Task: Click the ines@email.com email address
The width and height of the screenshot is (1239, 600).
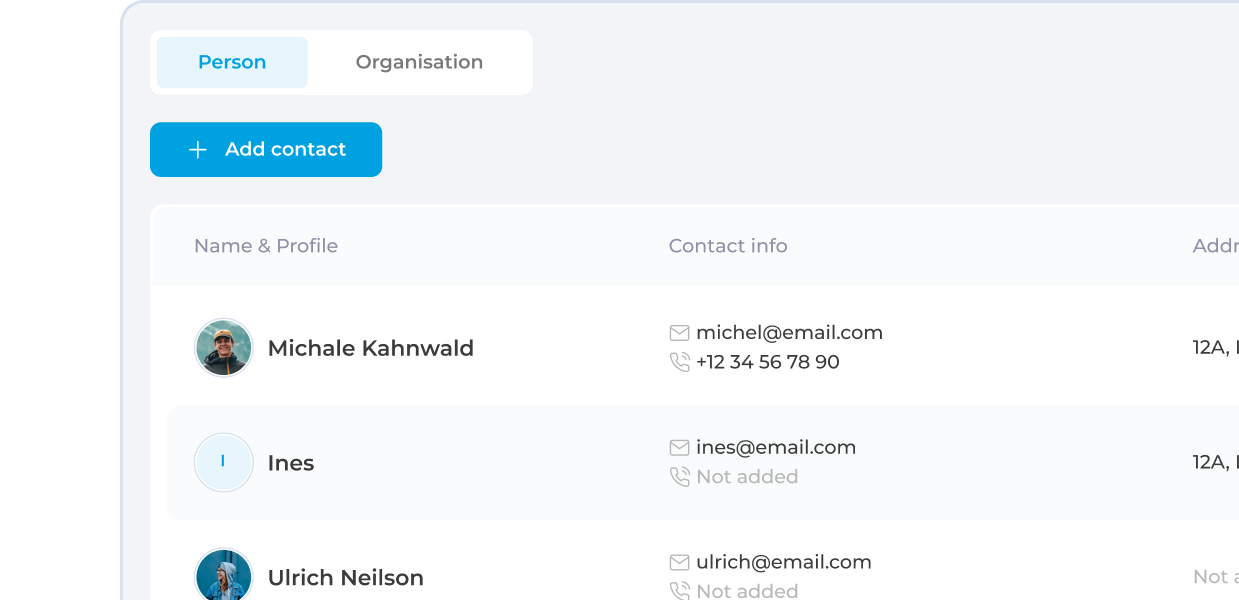Action: [776, 448]
